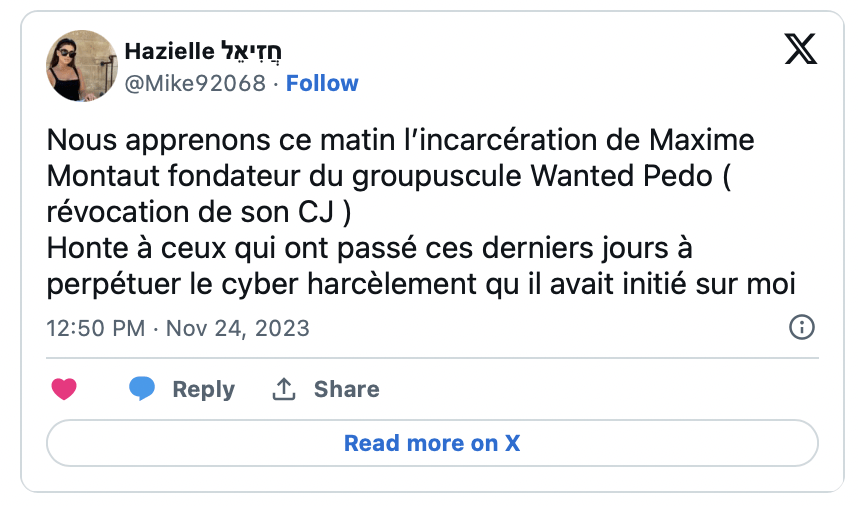Open the 12:50 PM timestamp link

click(96, 328)
